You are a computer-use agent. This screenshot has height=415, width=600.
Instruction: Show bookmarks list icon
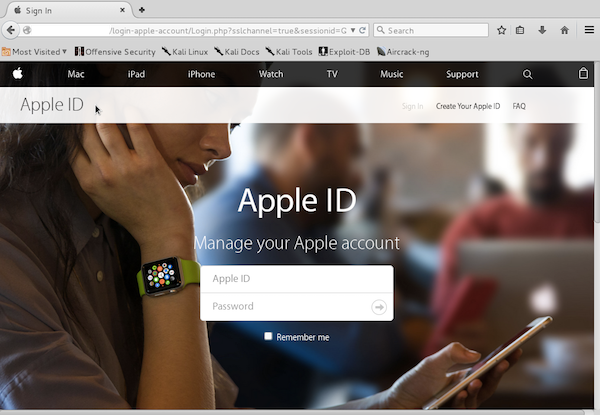pos(520,30)
